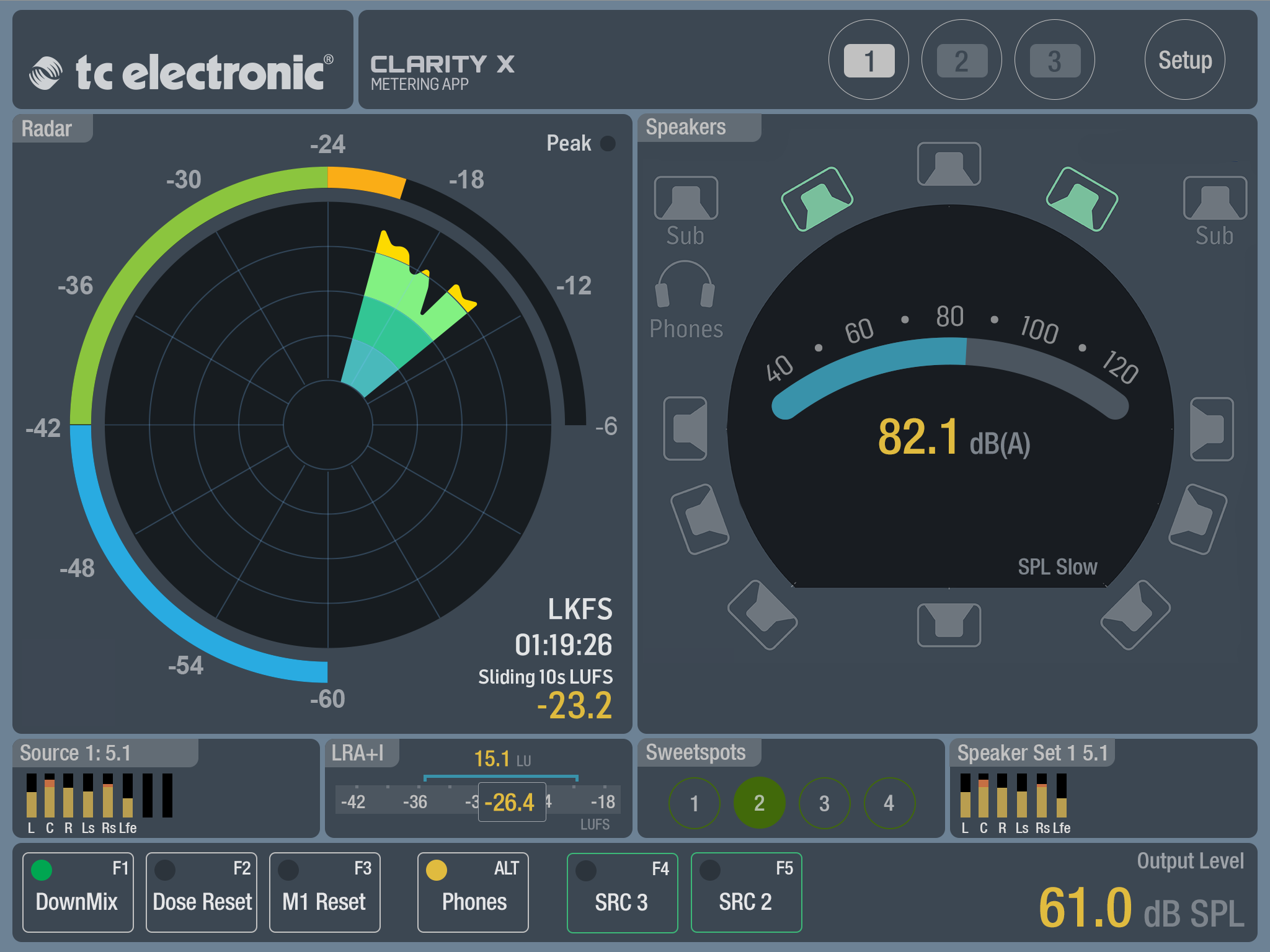The width and height of the screenshot is (1270, 952).
Task: Choose Sweetspot 3
Action: pyautogui.click(x=824, y=803)
